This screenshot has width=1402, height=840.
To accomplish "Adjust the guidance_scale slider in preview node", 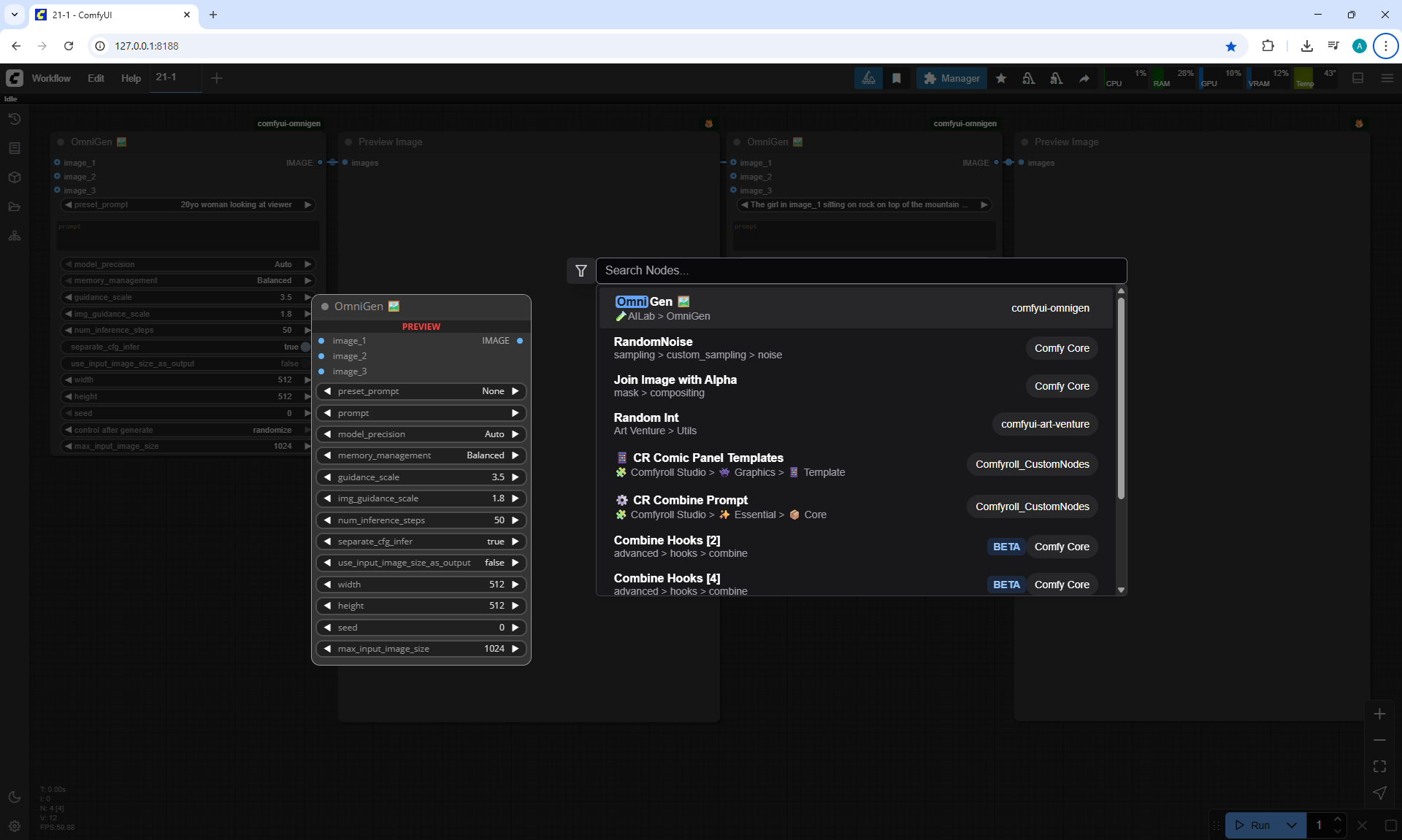I will pos(421,477).
